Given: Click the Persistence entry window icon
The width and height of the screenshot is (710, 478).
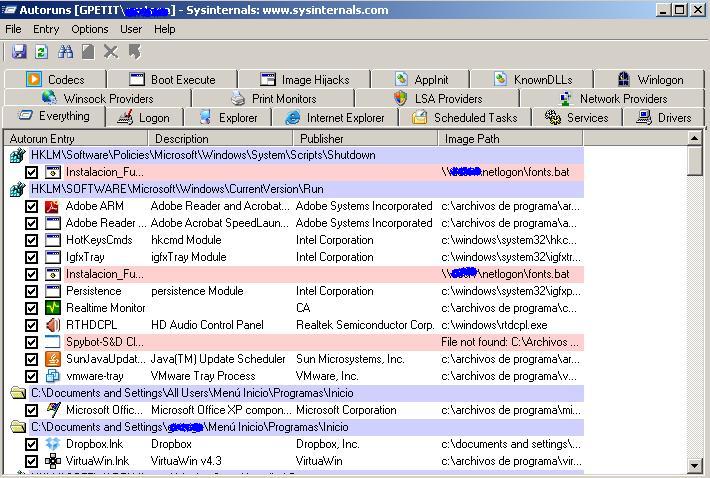Looking at the screenshot, I should pos(53,291).
